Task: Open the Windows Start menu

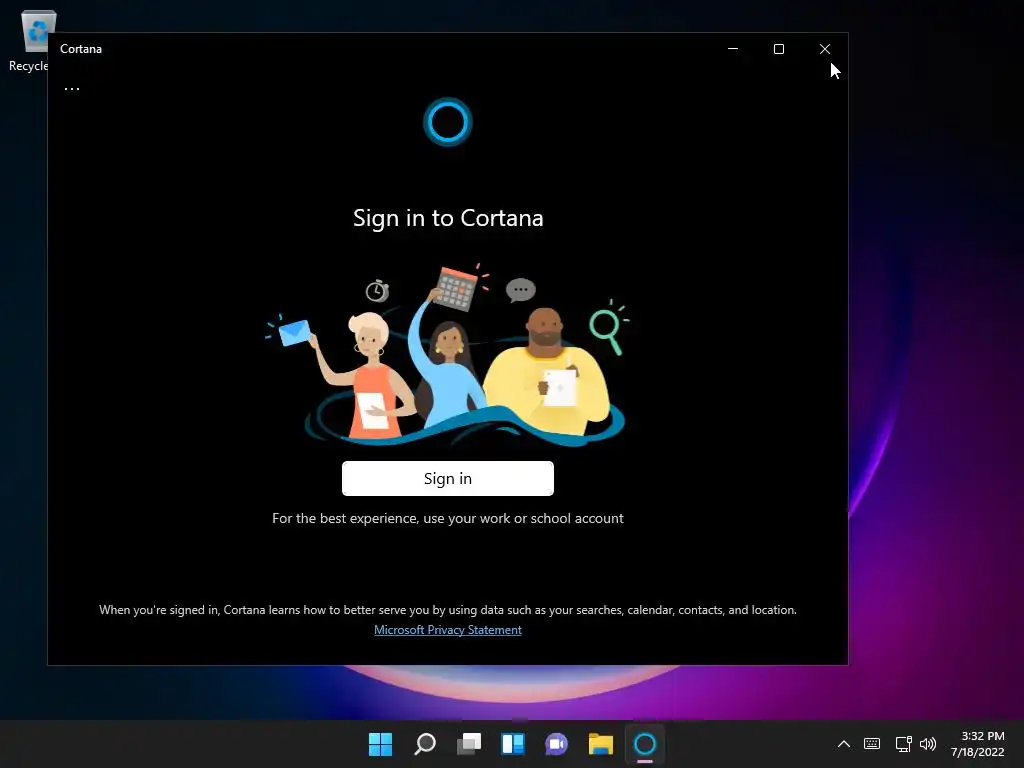Action: (x=380, y=744)
